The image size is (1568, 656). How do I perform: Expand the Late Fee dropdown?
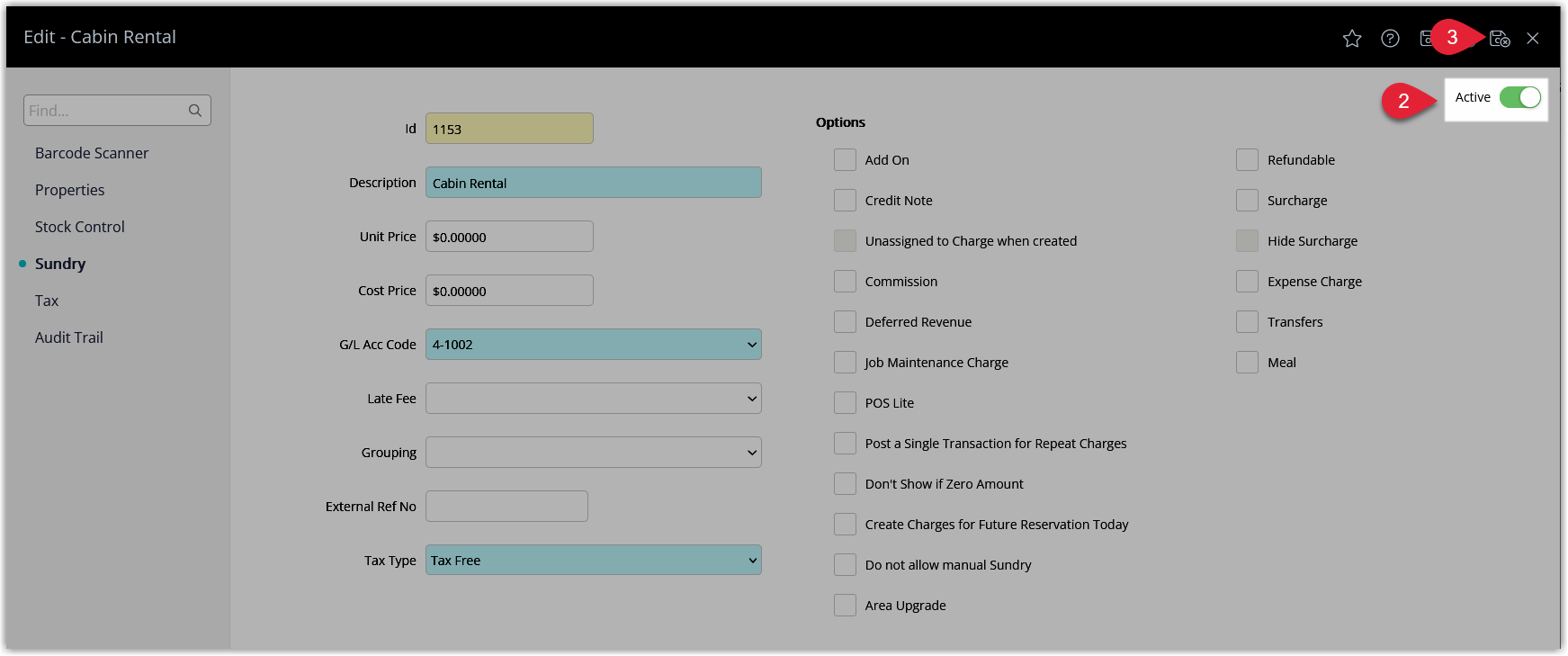[x=594, y=399]
